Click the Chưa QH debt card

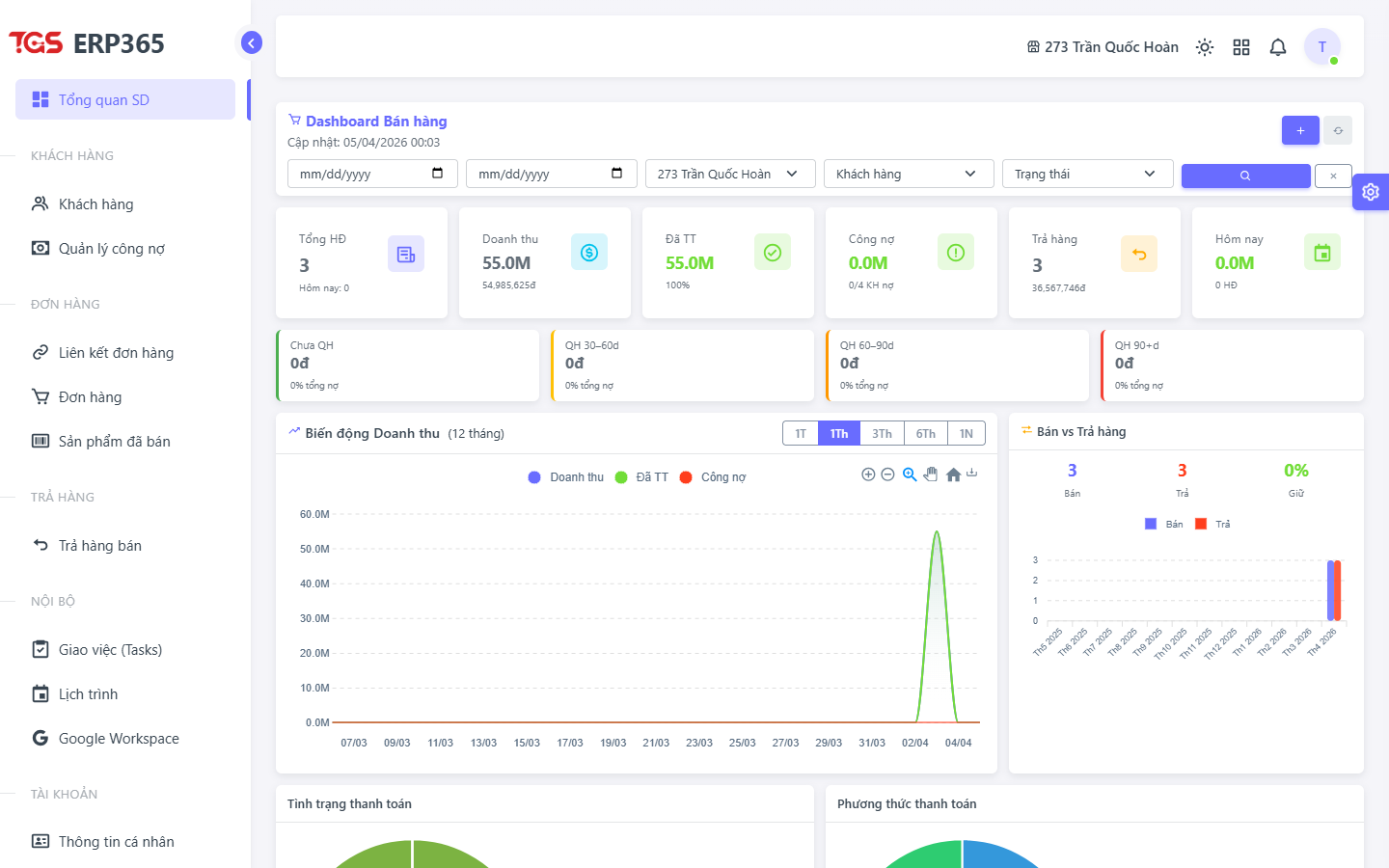click(407, 366)
